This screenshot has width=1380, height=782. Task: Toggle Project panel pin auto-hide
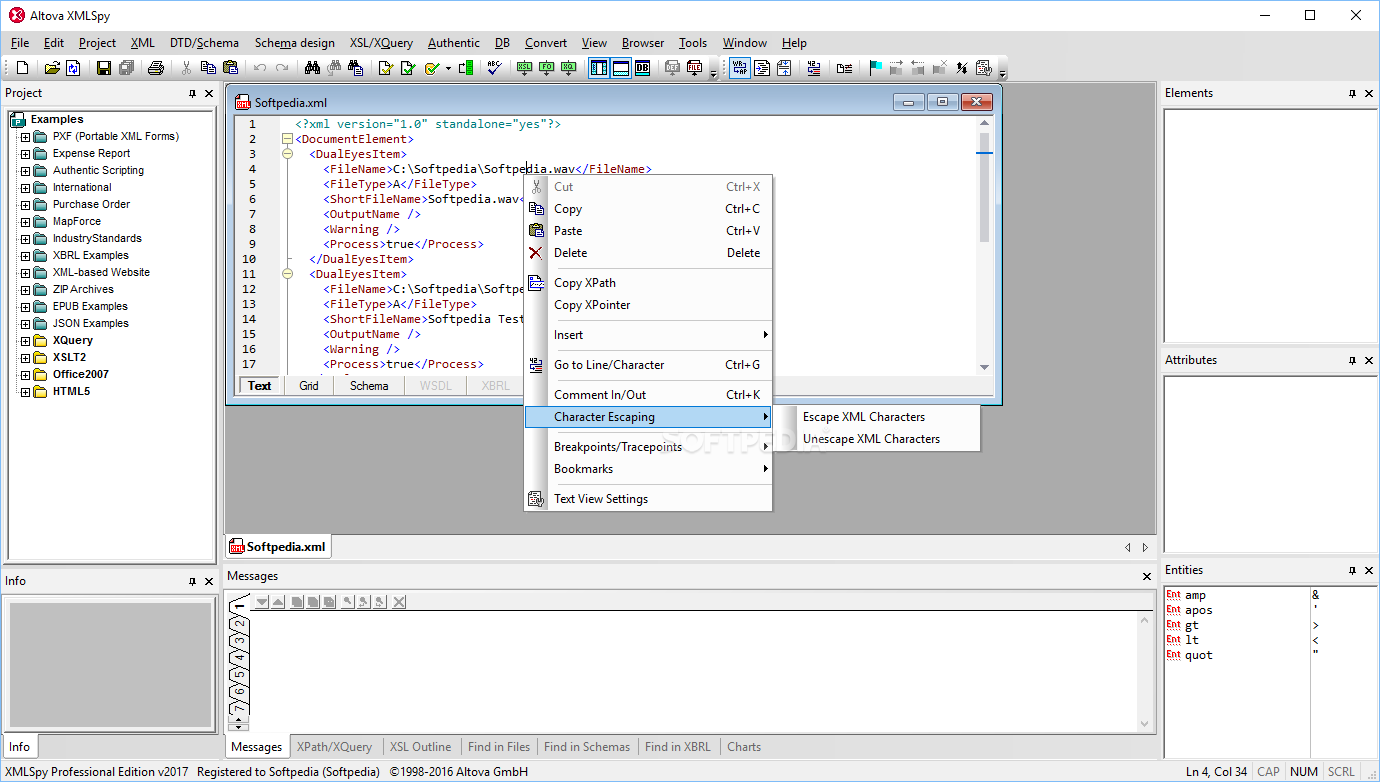(193, 93)
